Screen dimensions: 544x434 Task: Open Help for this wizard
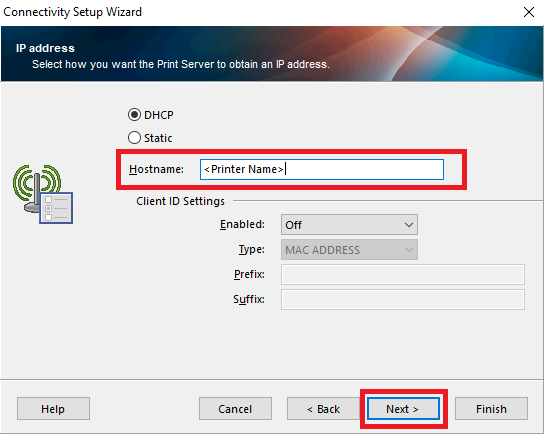(x=53, y=409)
